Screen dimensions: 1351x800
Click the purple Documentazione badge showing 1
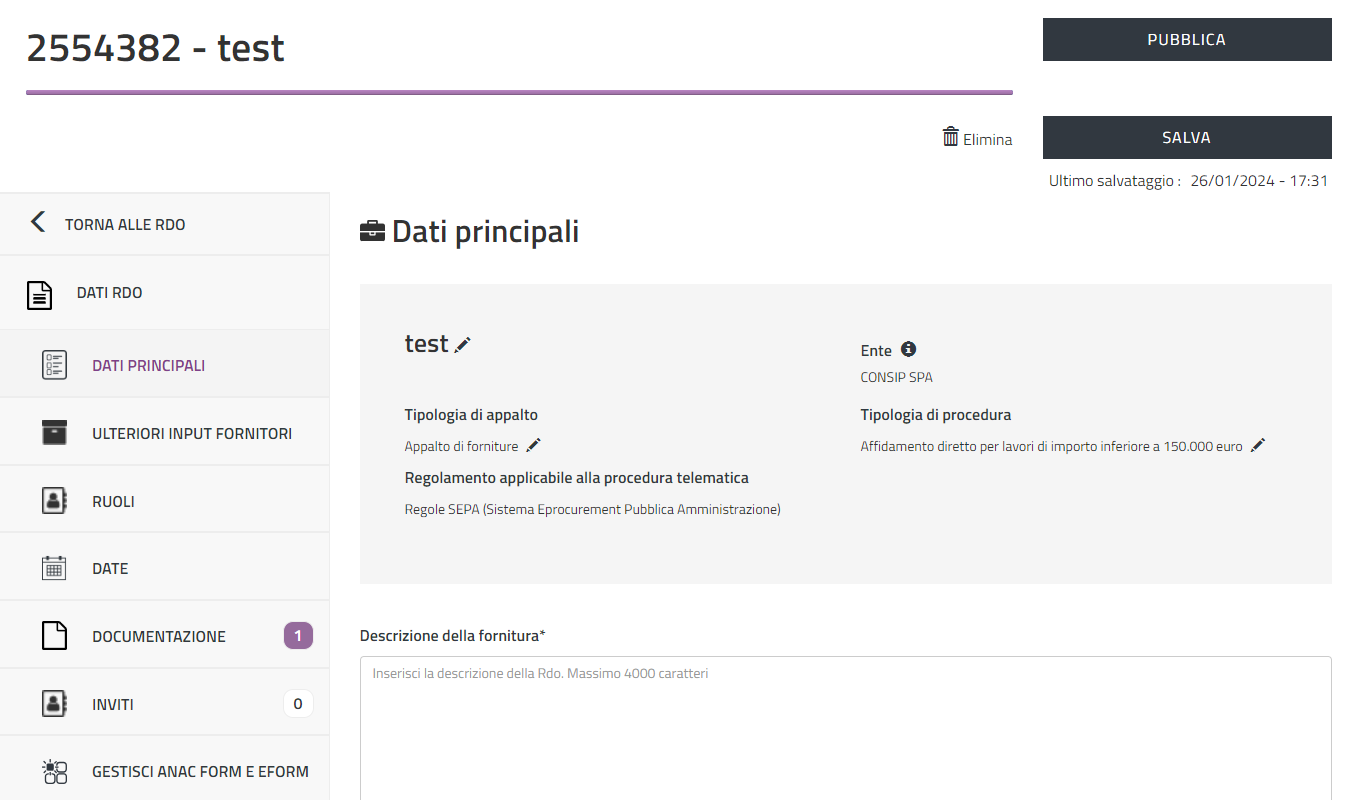[x=298, y=636]
